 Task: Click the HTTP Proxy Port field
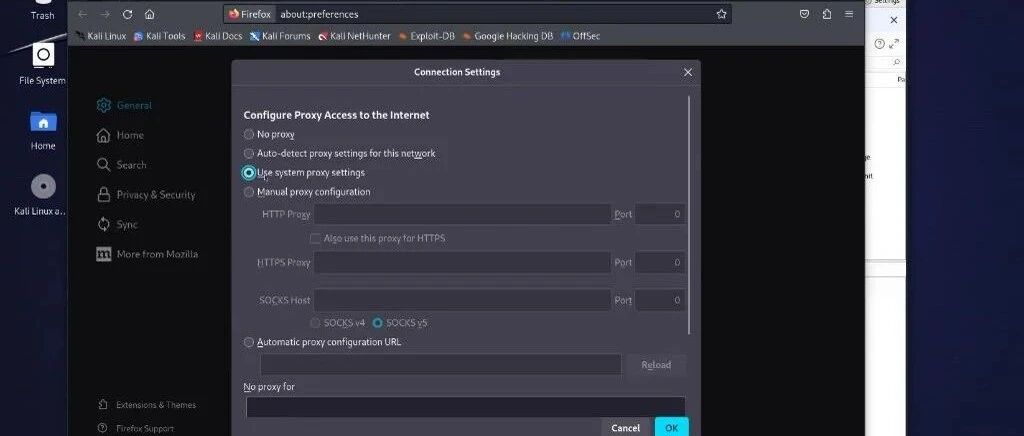click(x=660, y=214)
